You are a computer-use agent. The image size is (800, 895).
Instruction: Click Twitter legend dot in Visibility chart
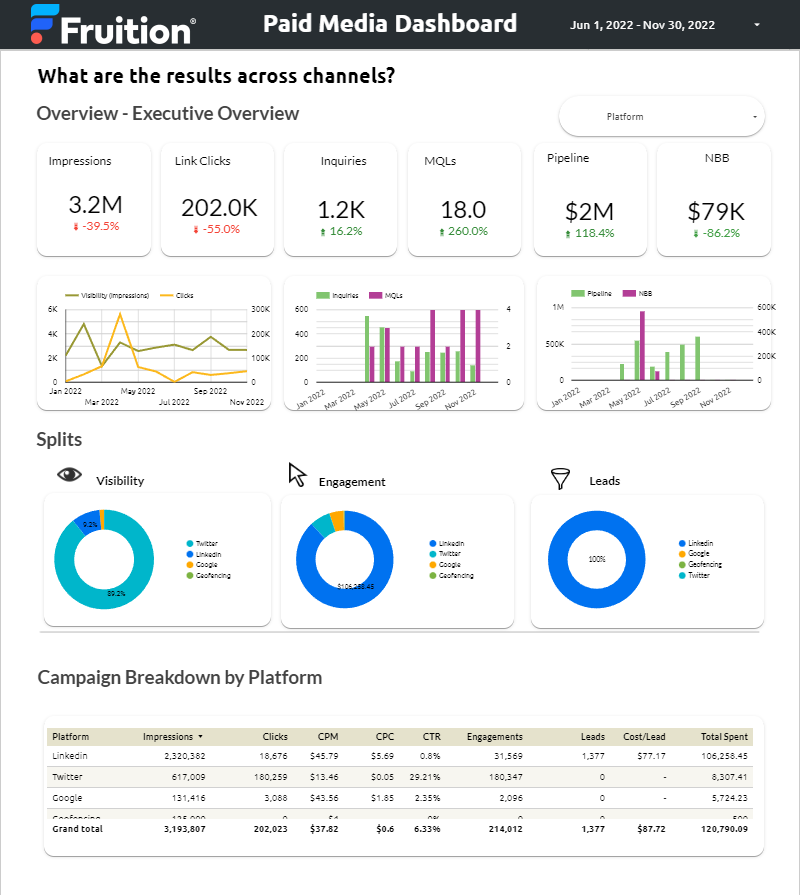(x=190, y=543)
